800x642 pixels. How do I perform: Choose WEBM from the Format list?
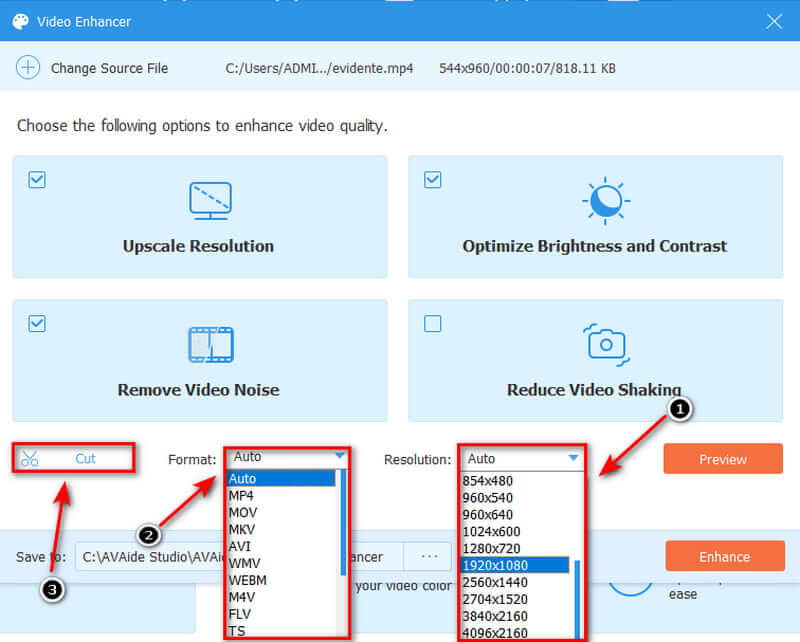click(x=281, y=580)
